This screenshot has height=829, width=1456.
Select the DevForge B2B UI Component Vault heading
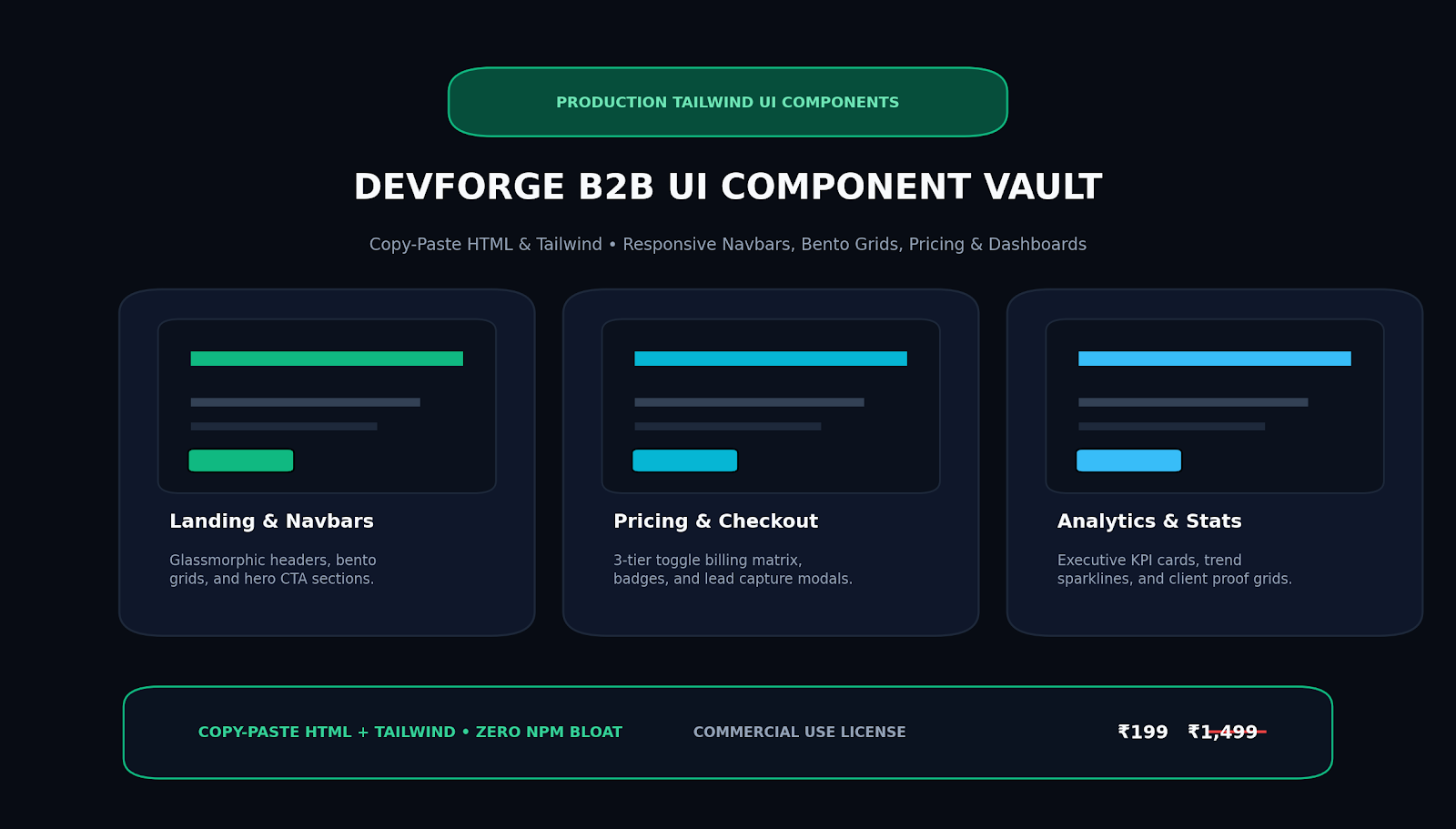(x=728, y=187)
